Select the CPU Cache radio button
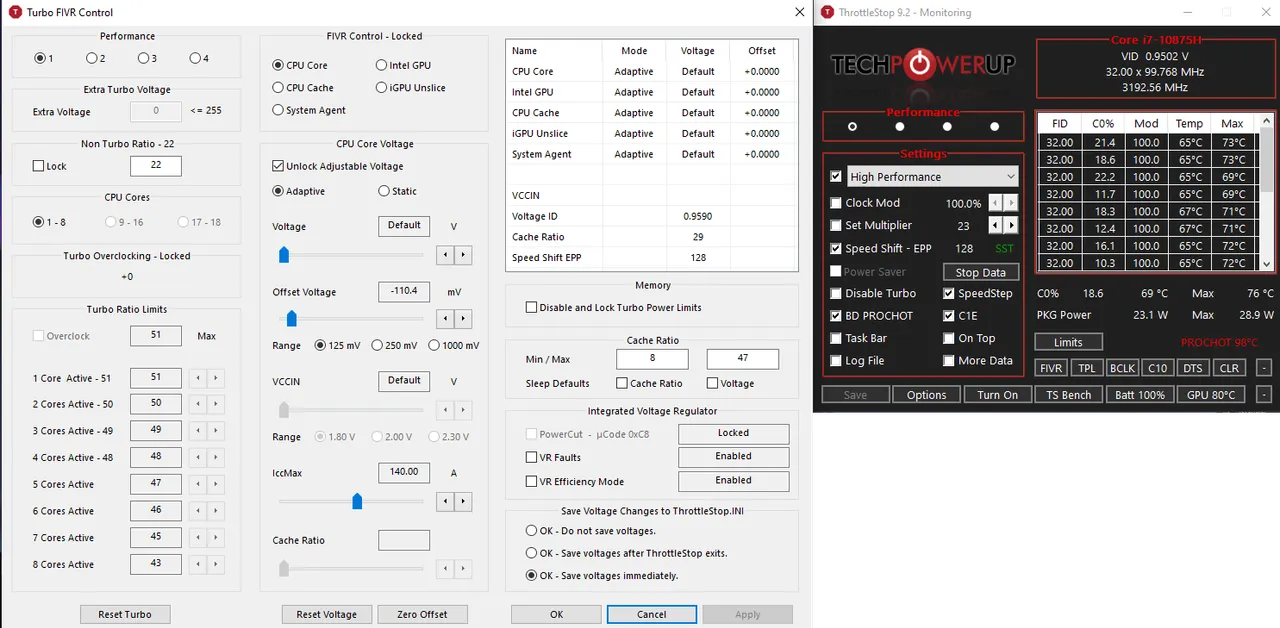The height and width of the screenshot is (628, 1280). [278, 88]
